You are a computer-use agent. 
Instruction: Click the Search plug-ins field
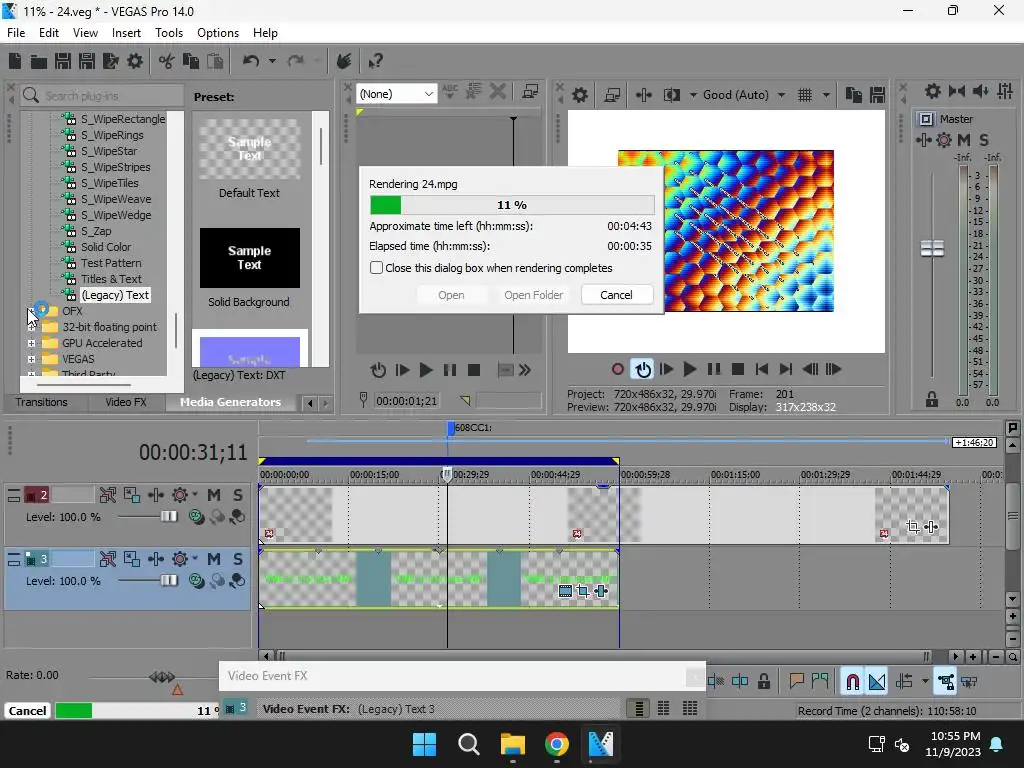click(102, 96)
